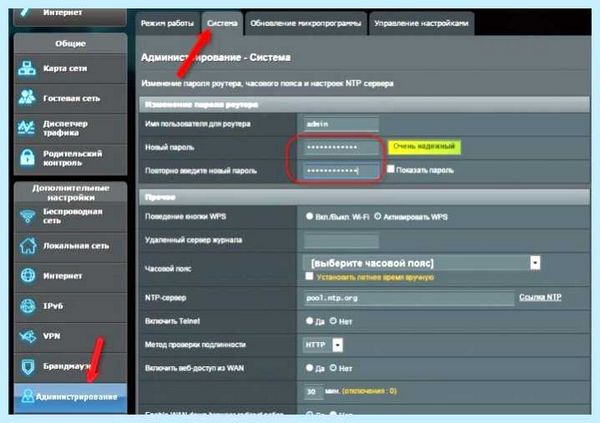Choose Нет for web access from WAN
Viewport: 600px width, 423px height.
[333, 368]
